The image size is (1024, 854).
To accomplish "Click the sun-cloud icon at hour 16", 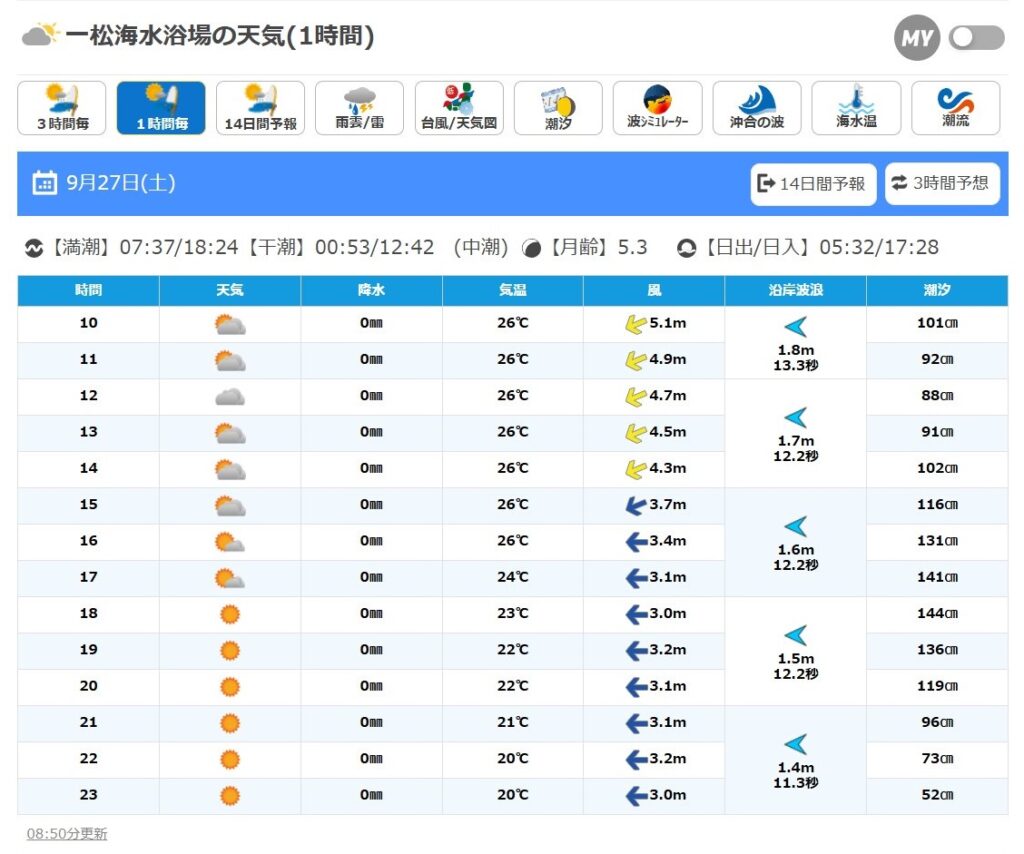I will click(230, 543).
